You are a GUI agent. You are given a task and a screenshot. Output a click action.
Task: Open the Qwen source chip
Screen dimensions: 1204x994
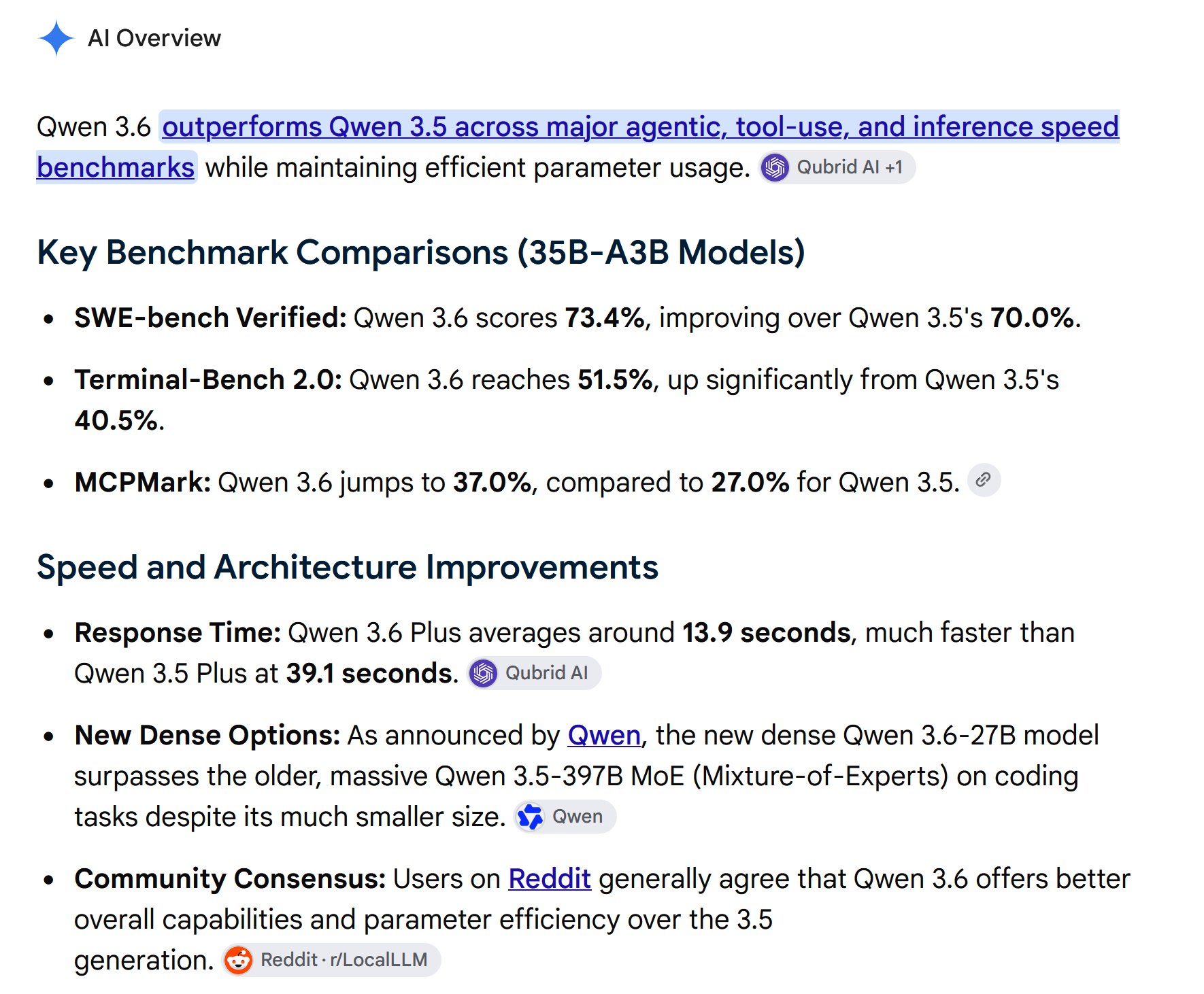click(x=565, y=817)
